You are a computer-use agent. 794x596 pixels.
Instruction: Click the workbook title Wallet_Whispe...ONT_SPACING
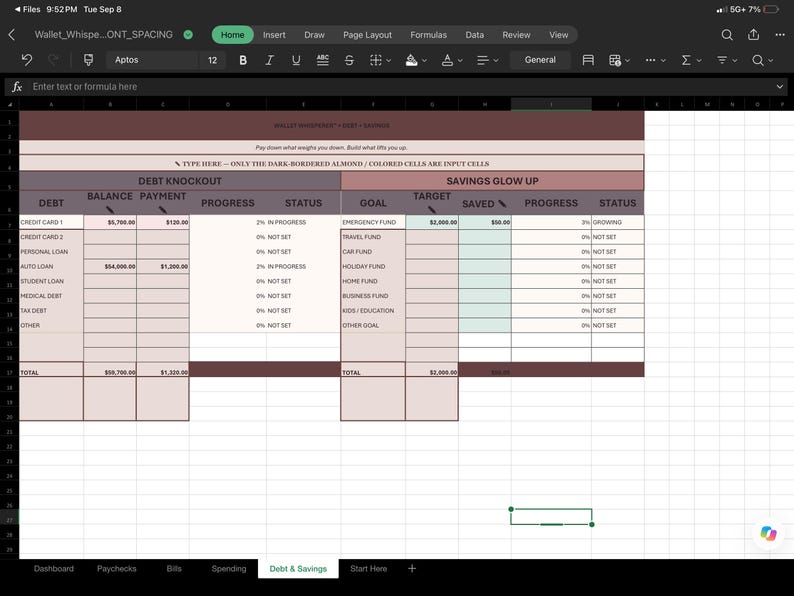103,34
